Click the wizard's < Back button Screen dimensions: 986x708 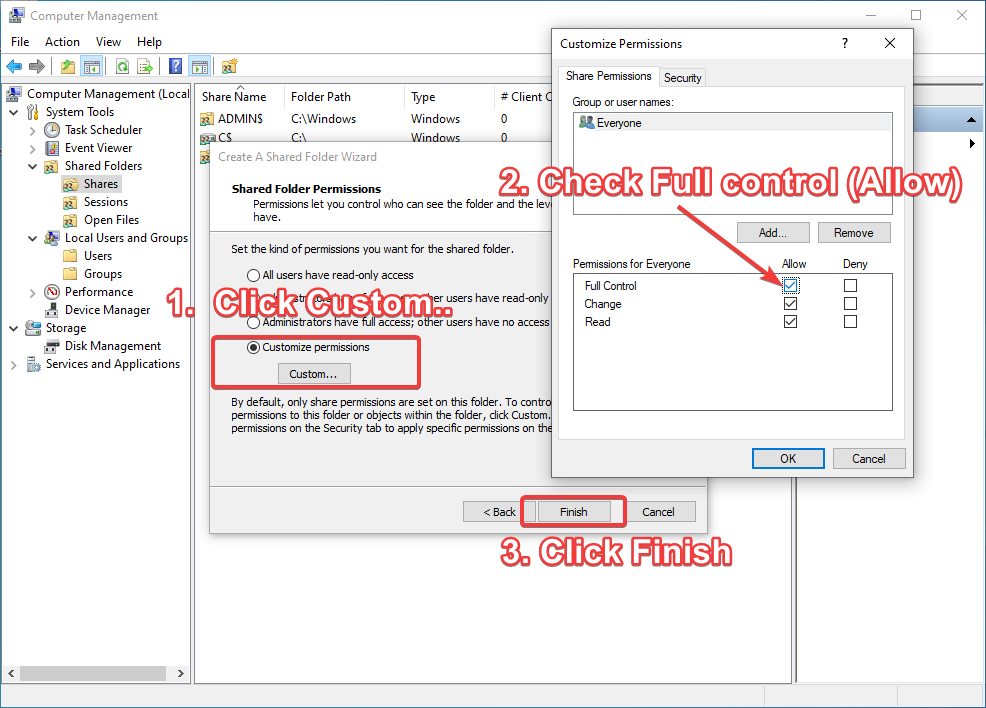click(x=499, y=512)
